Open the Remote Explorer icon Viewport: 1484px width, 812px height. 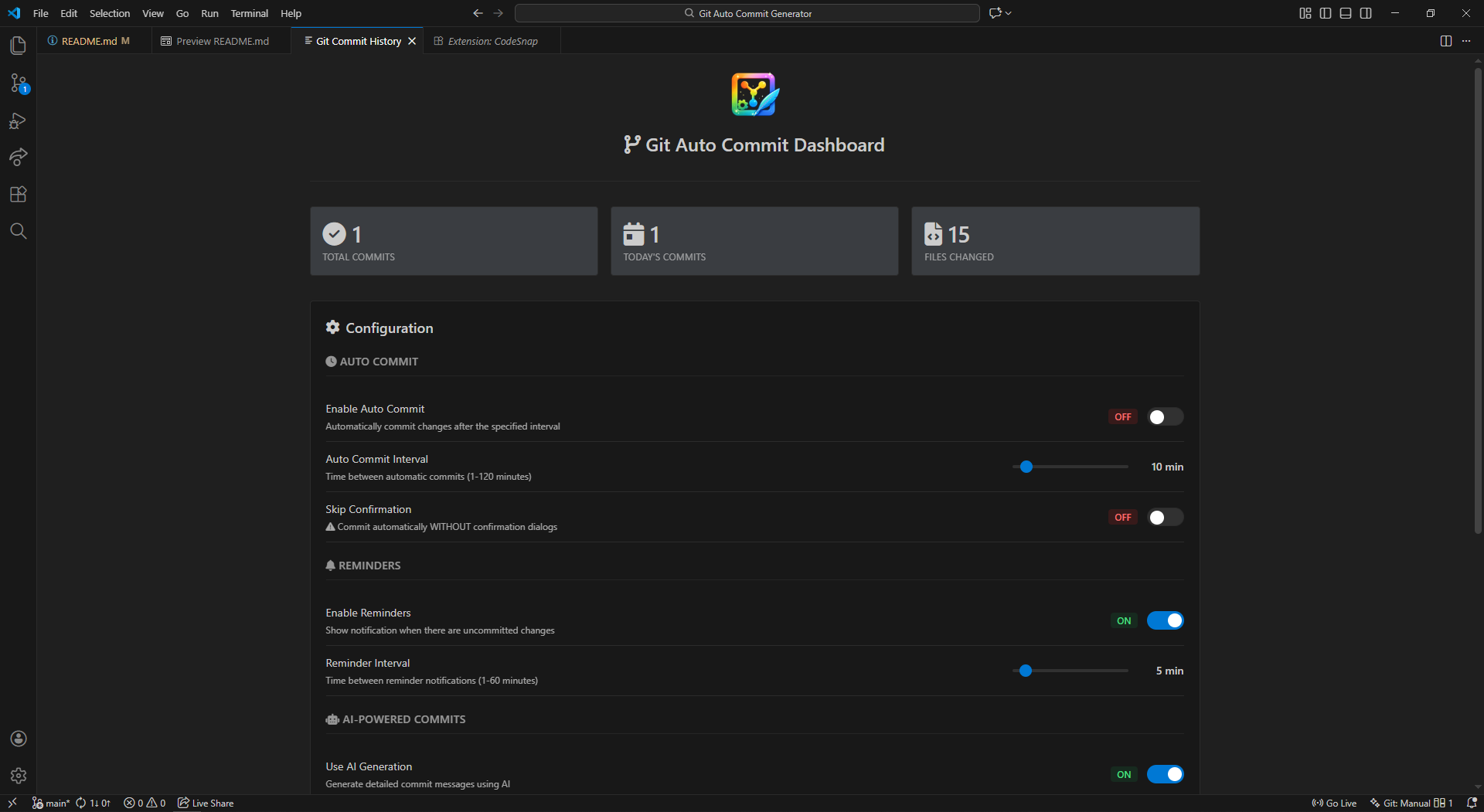18,158
